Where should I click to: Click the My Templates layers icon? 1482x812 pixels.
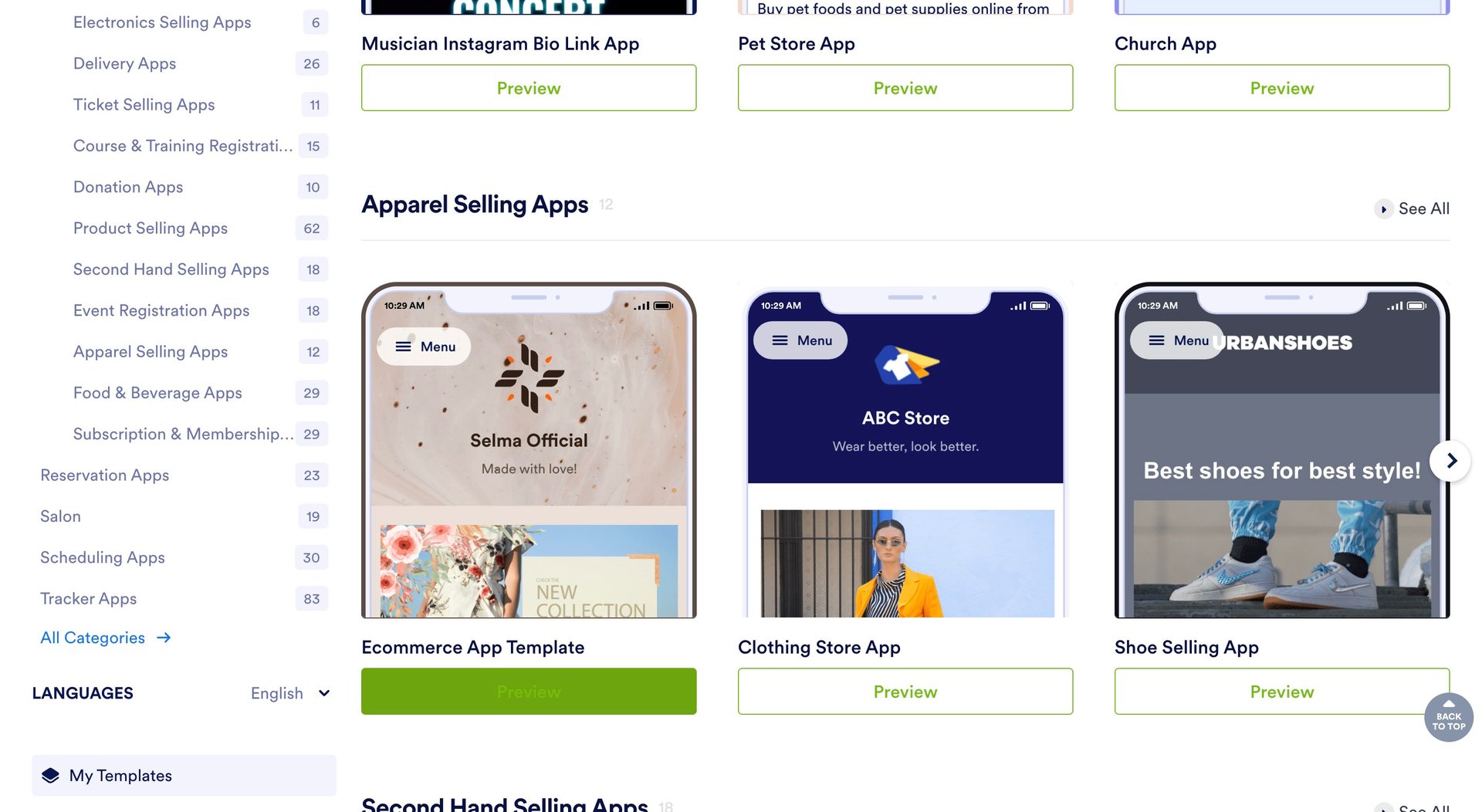[x=51, y=776]
